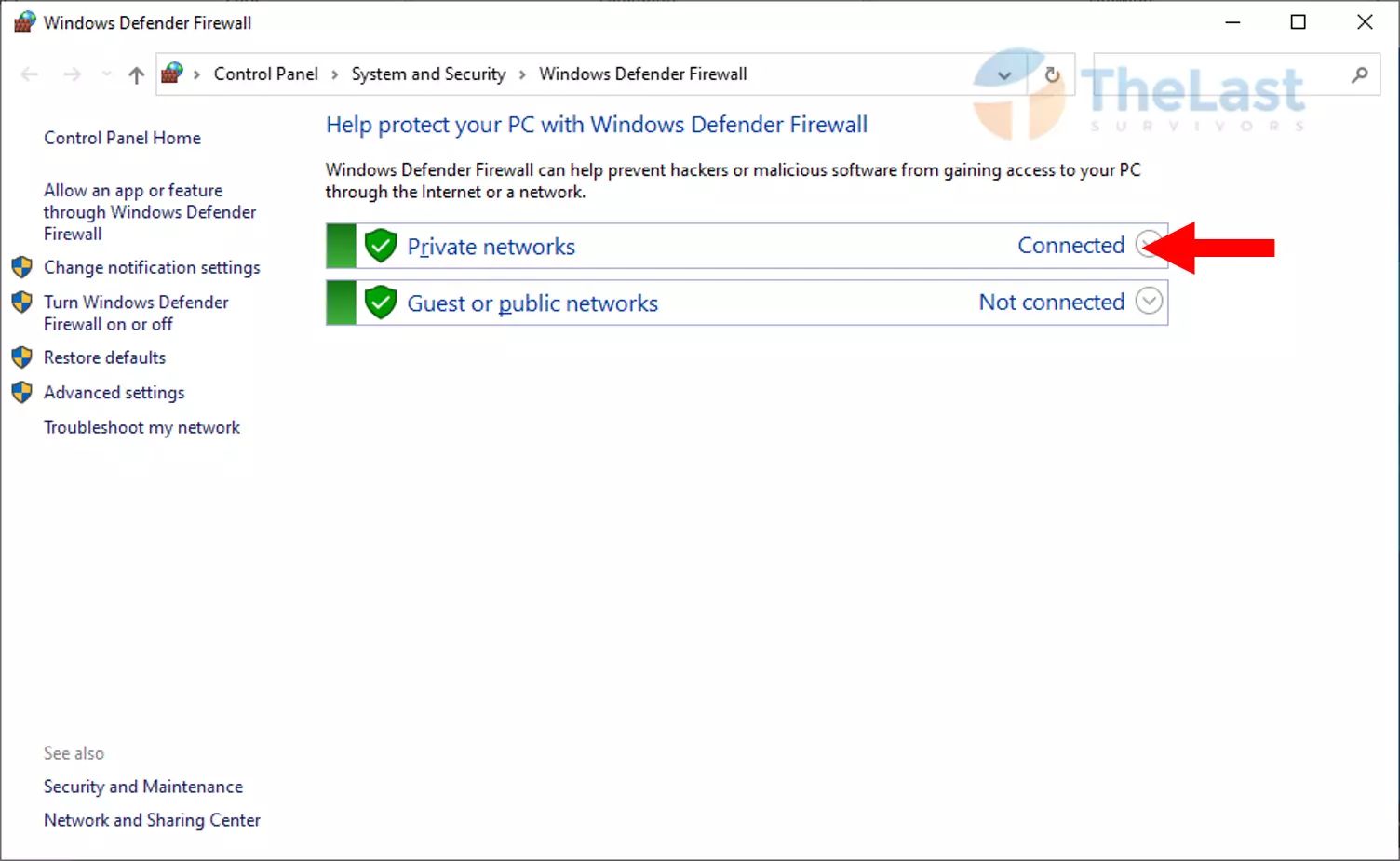Click Guest or public networks heading
Viewport: 1400px width, 861px height.
tap(532, 303)
